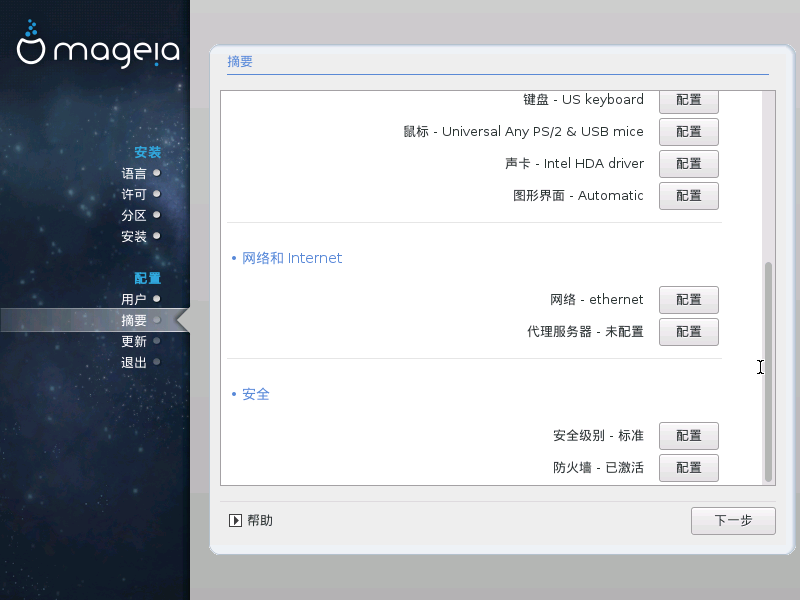
Task: Click the 鼠标 - Universal Any PS/2 label
Action: click(x=523, y=132)
